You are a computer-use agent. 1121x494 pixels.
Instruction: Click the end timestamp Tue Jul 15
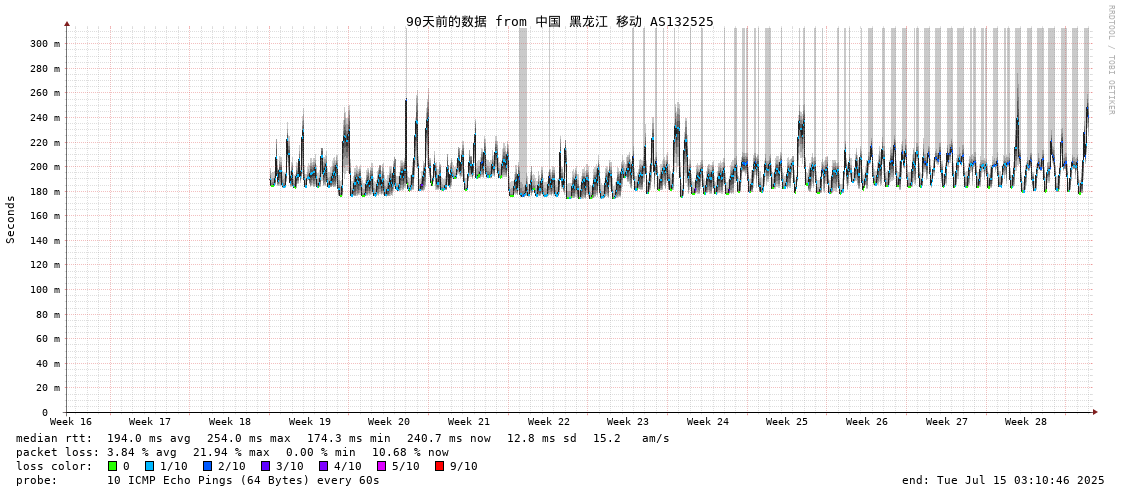tap(1003, 480)
